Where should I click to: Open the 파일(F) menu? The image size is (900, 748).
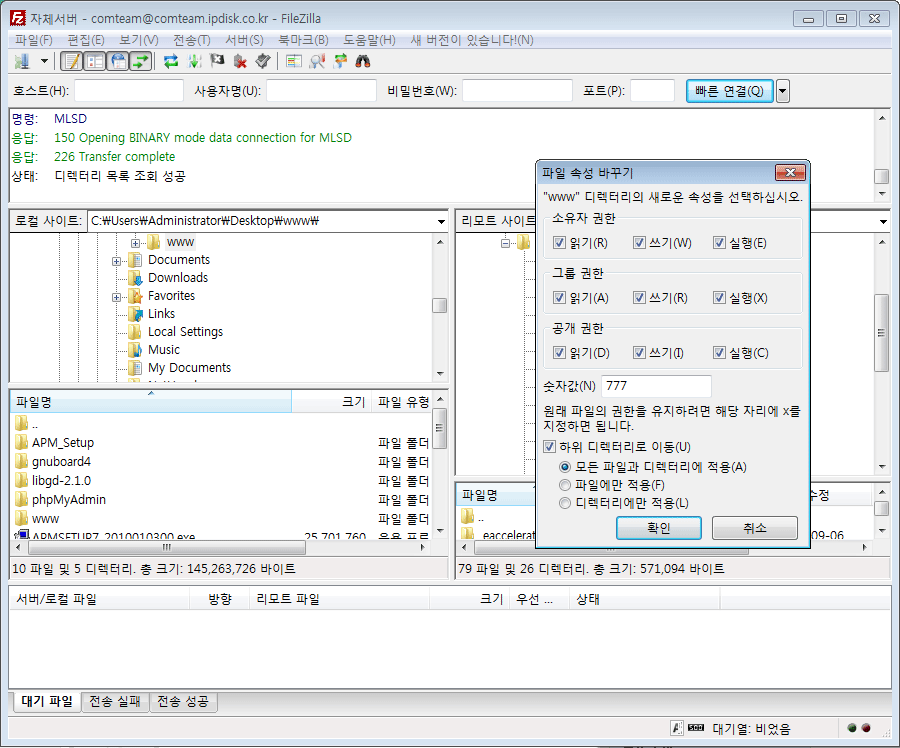34,40
